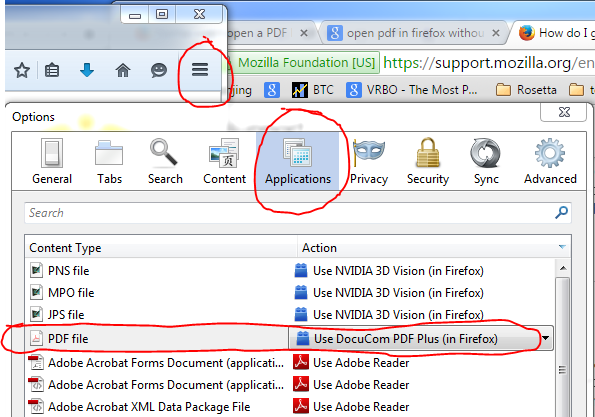Open the bookmarks list icon
Viewport: 595px width, 417px height.
(52, 71)
